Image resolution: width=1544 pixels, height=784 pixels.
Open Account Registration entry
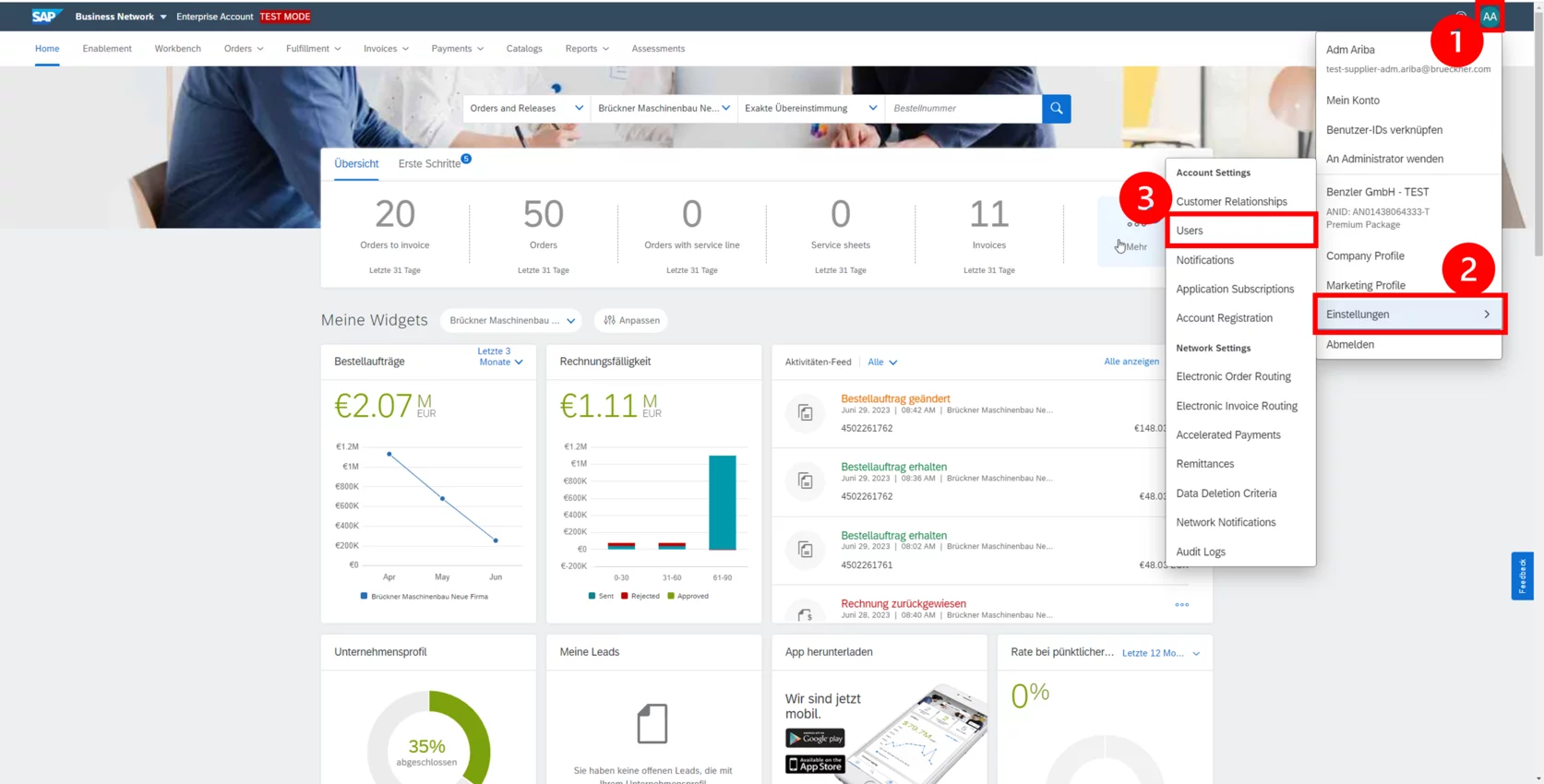click(1224, 318)
